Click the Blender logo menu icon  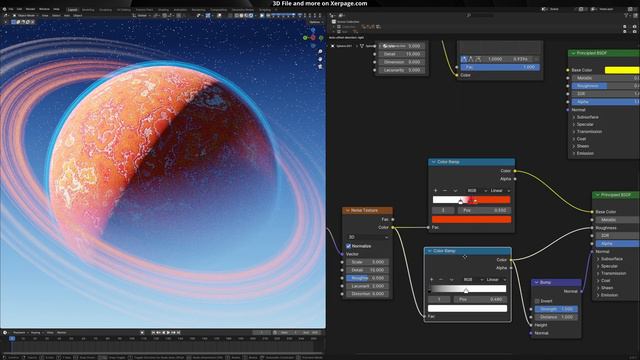coord(4,9)
